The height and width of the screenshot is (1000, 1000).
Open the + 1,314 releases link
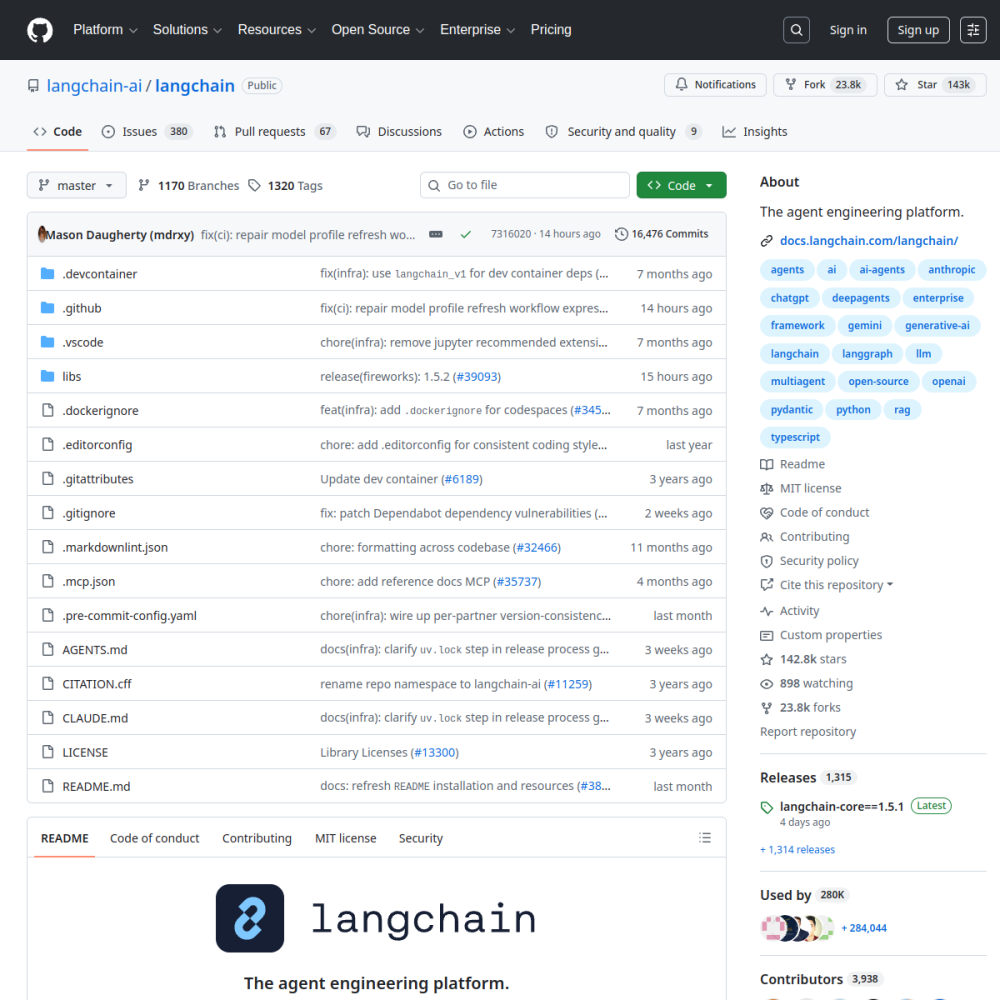click(x=797, y=849)
